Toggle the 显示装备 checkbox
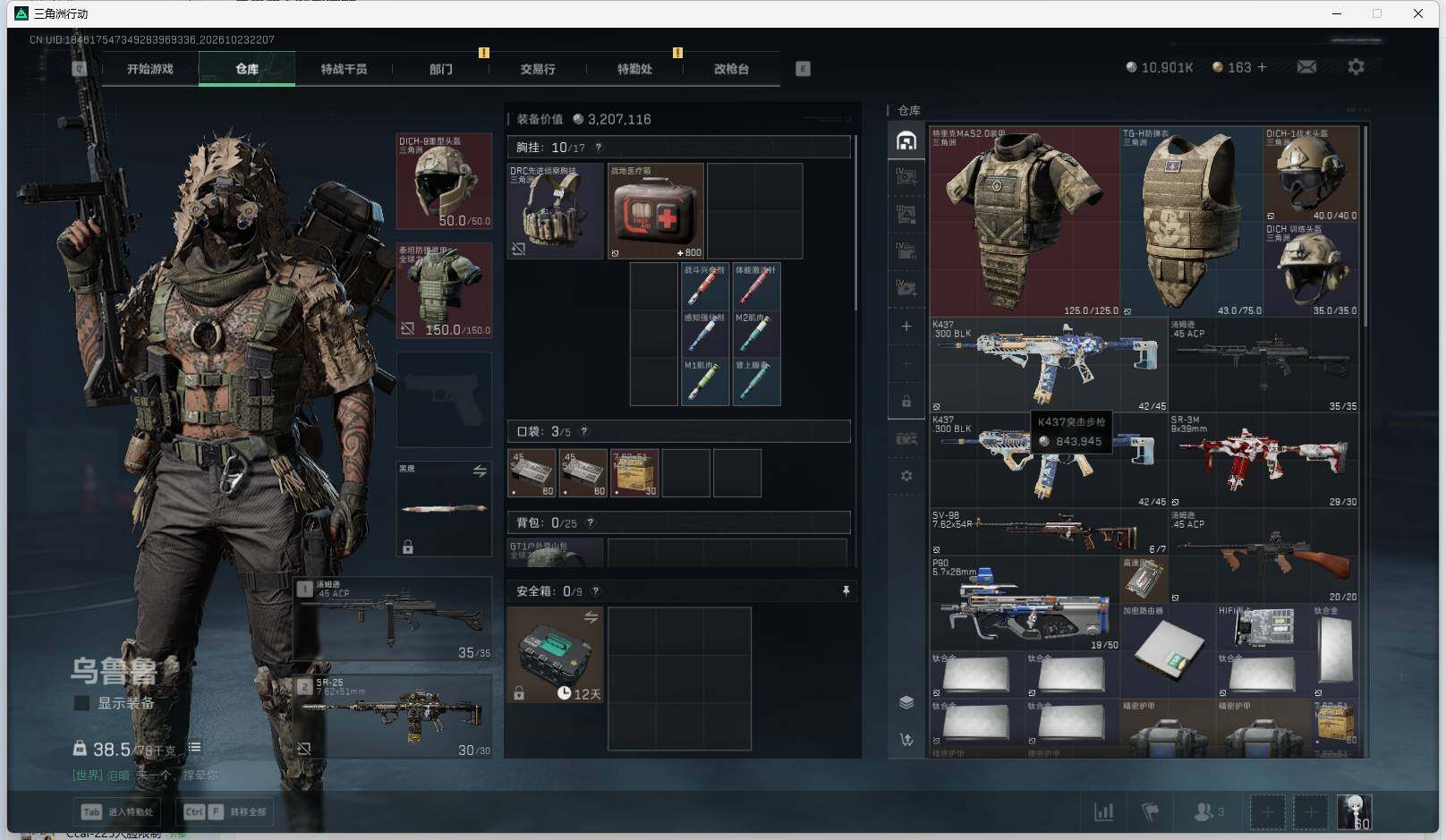1446x840 pixels. click(x=81, y=703)
